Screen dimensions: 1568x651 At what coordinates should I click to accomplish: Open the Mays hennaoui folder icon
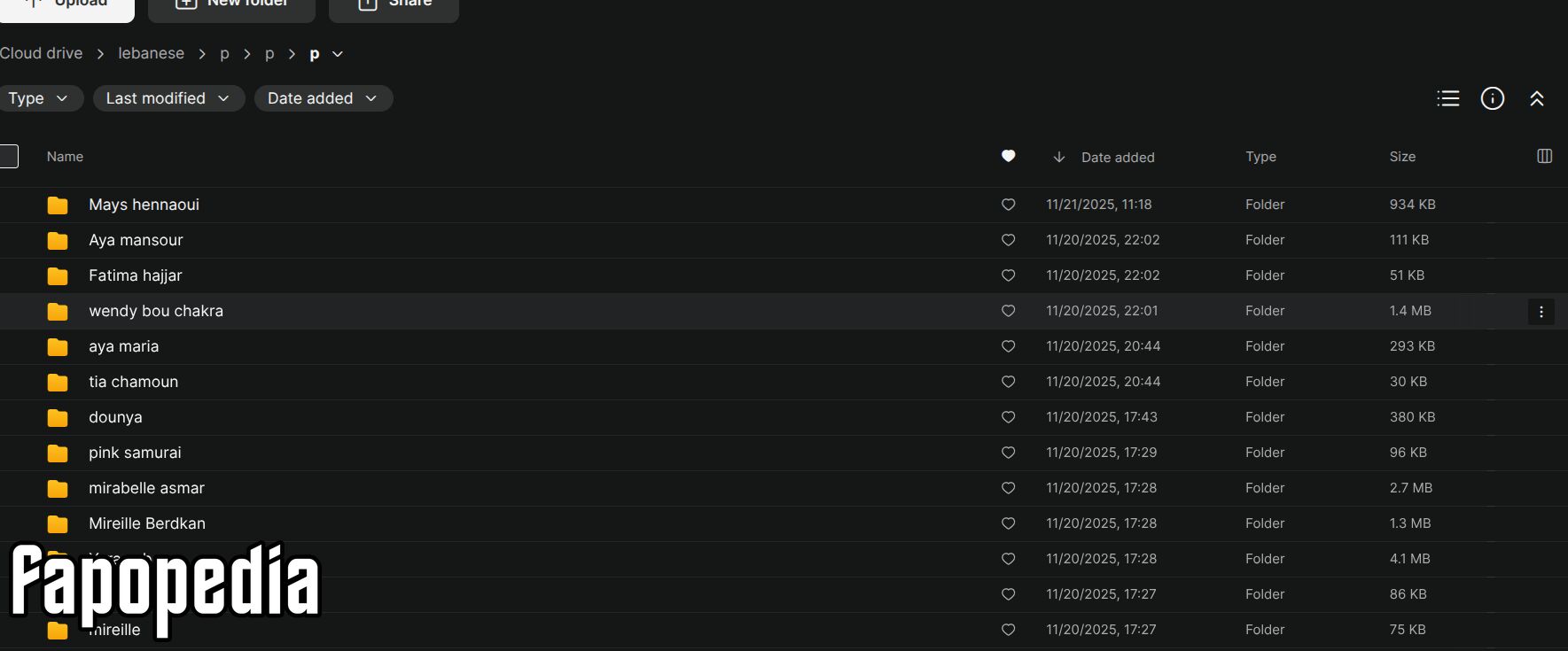pyautogui.click(x=58, y=205)
